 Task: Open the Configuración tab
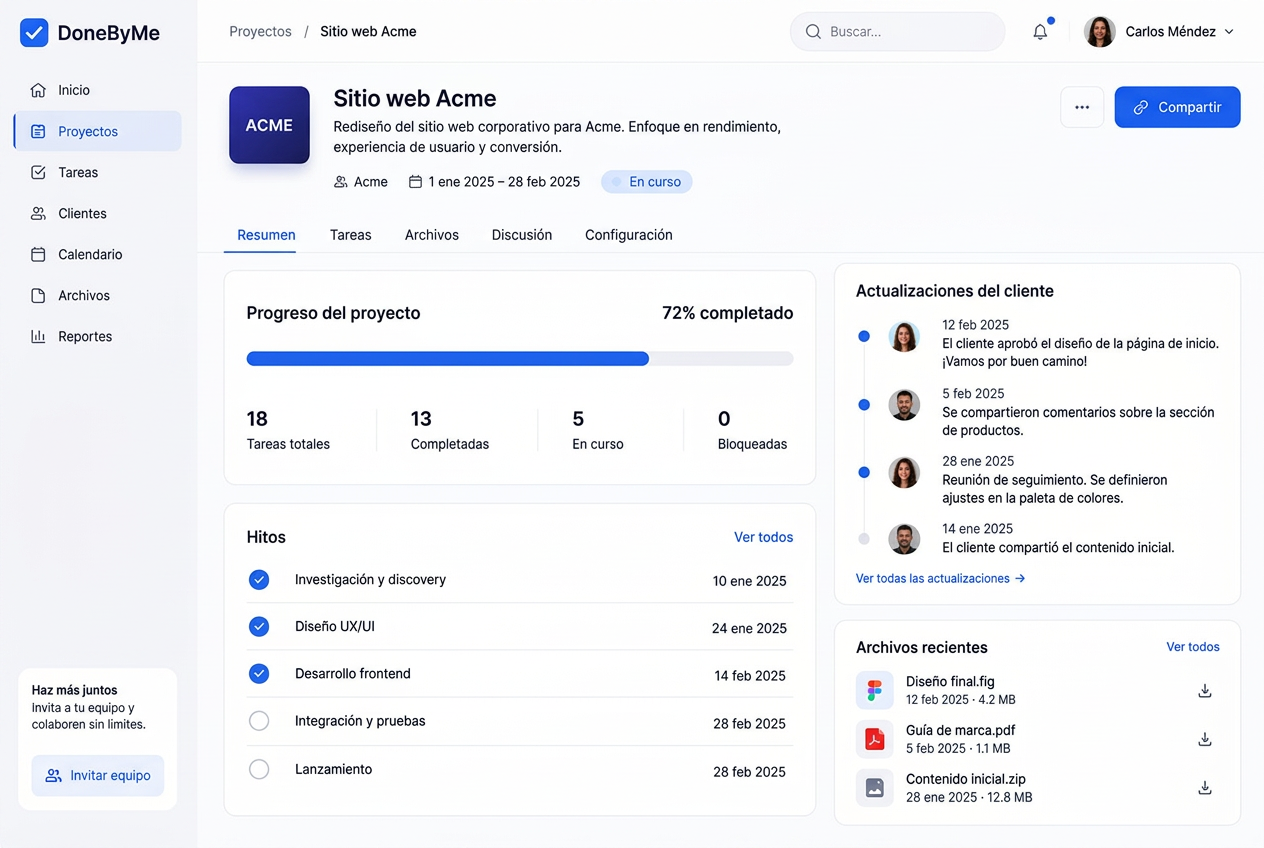629,235
